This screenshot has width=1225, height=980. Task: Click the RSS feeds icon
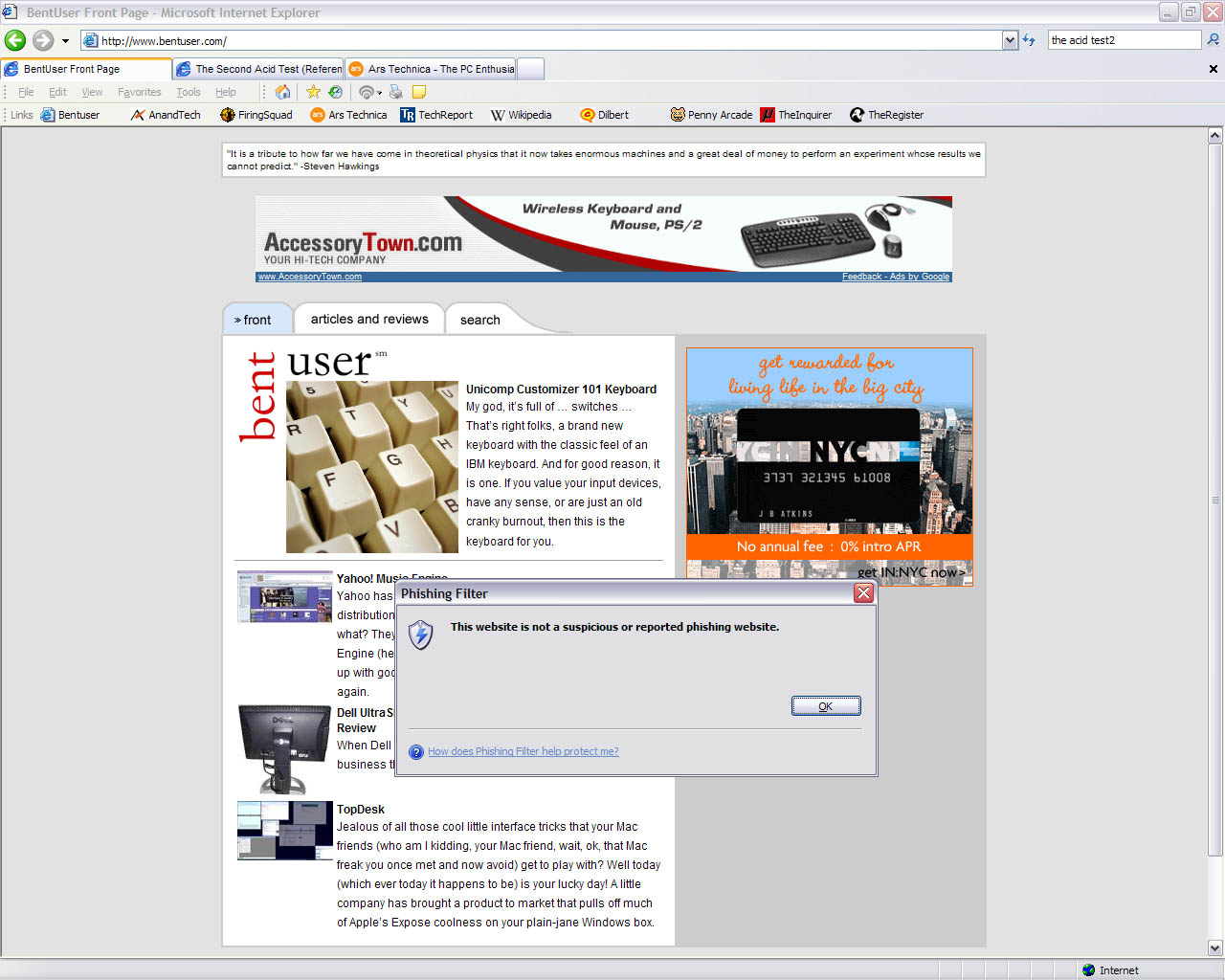(366, 92)
